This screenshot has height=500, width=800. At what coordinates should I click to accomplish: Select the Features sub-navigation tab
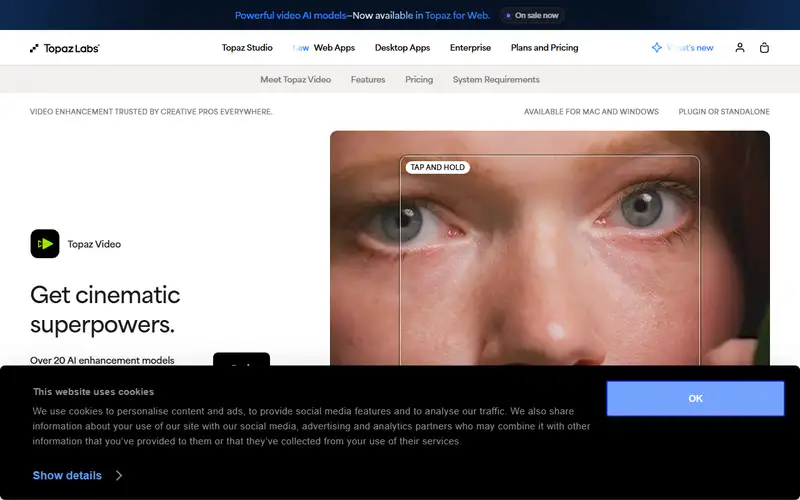[368, 80]
